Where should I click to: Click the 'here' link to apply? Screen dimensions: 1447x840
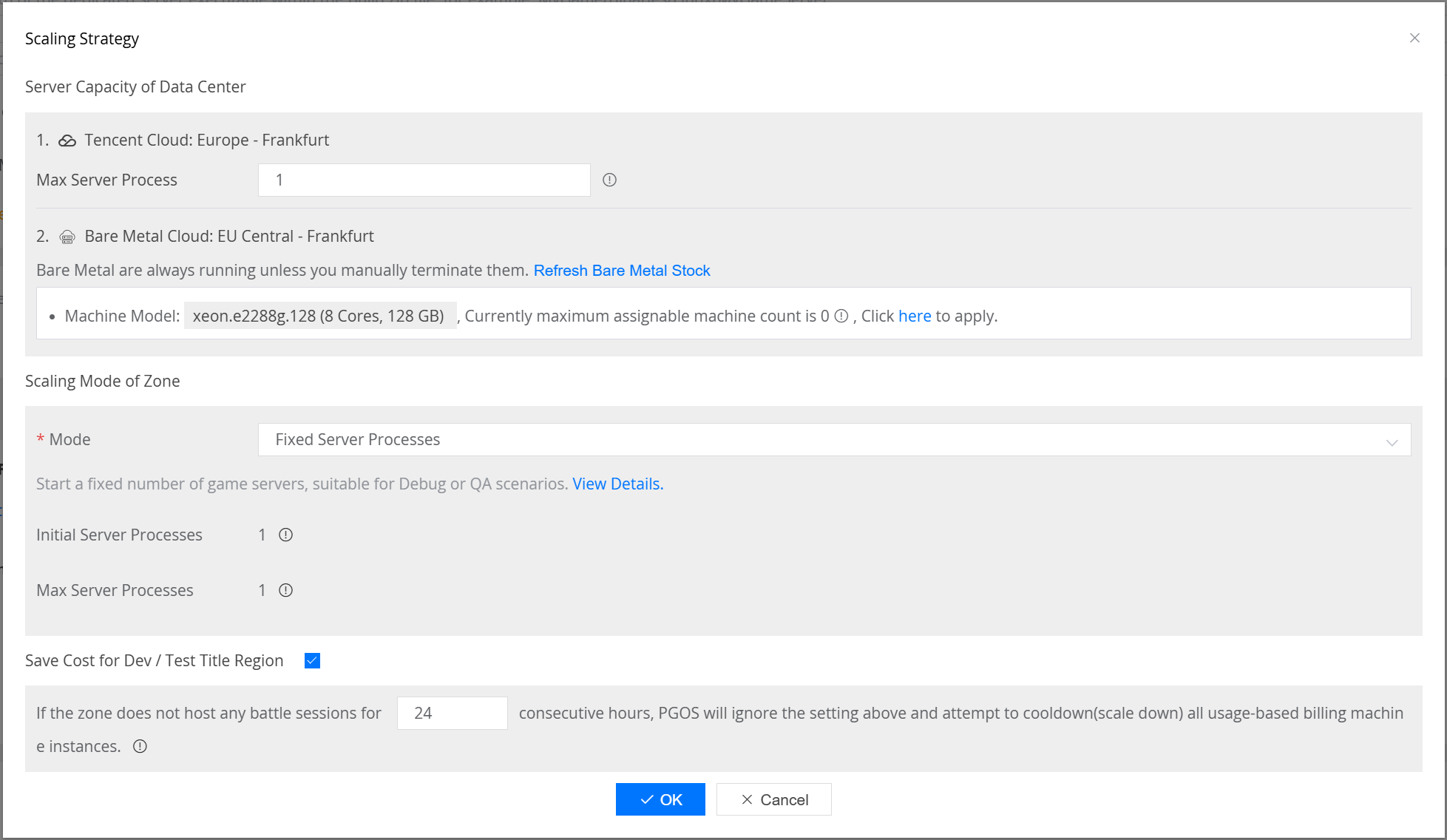[915, 316]
